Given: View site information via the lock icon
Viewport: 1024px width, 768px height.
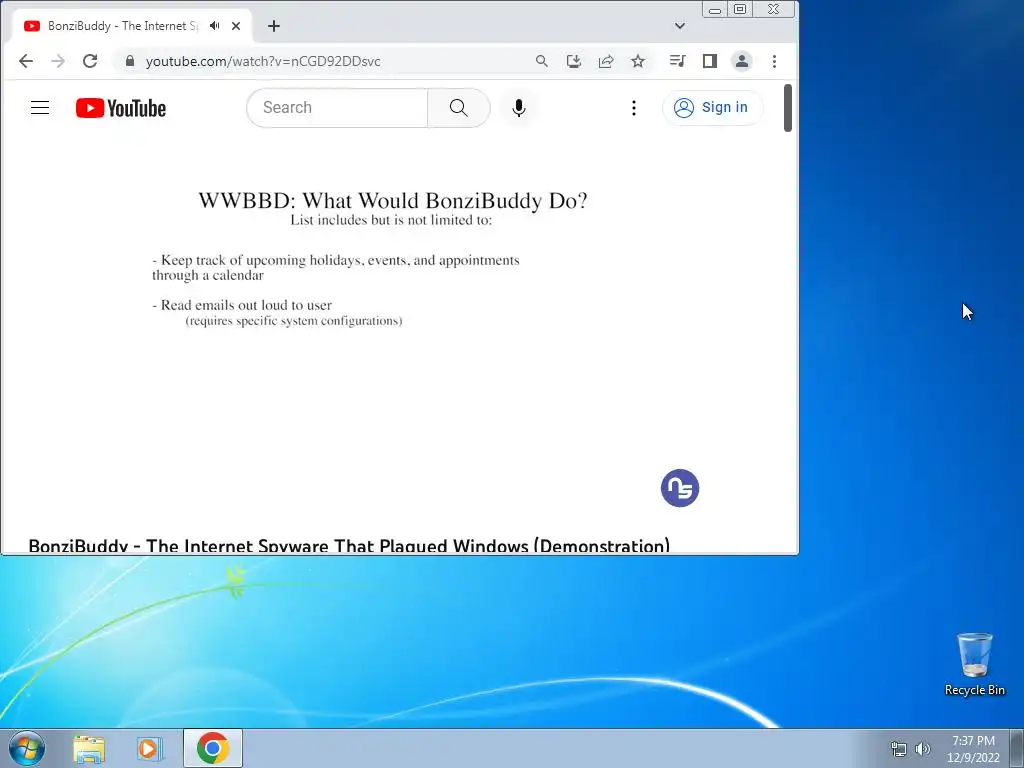Looking at the screenshot, I should (129, 61).
